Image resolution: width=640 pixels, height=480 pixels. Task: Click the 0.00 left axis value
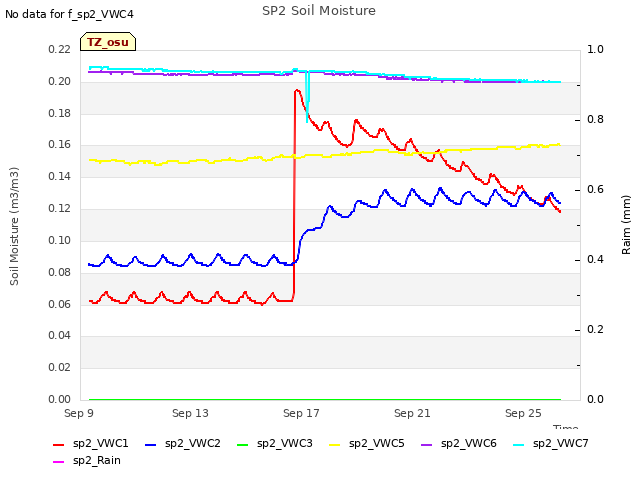[x=60, y=399]
